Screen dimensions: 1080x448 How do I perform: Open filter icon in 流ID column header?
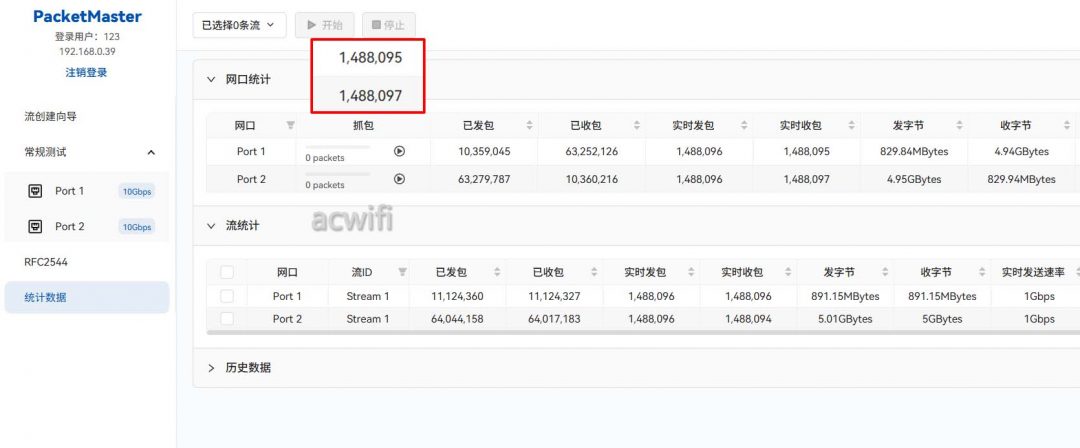[x=402, y=272]
